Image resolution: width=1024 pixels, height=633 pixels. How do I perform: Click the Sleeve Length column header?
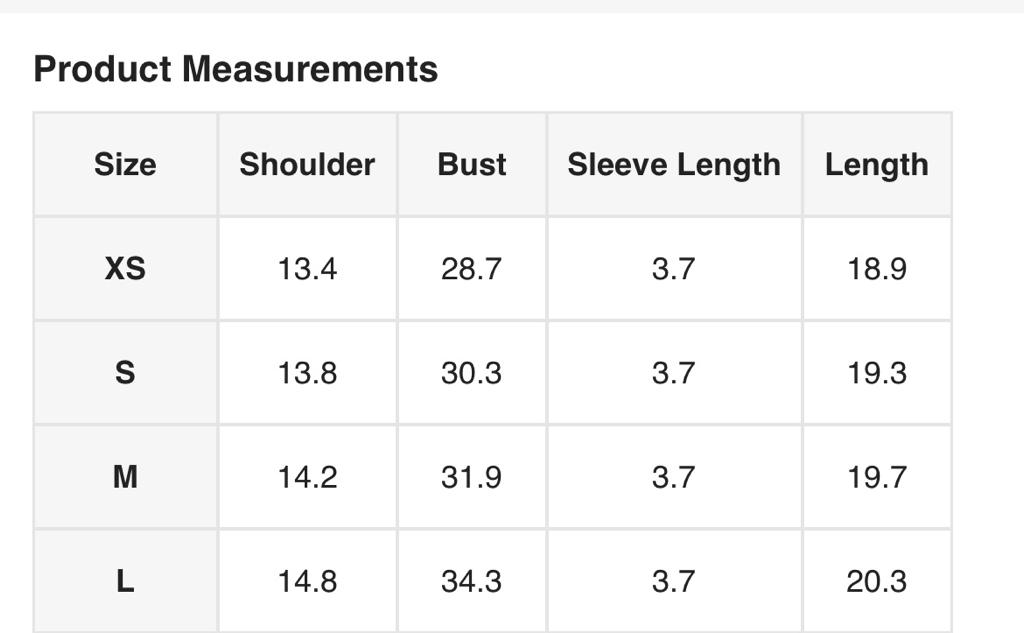click(x=674, y=164)
